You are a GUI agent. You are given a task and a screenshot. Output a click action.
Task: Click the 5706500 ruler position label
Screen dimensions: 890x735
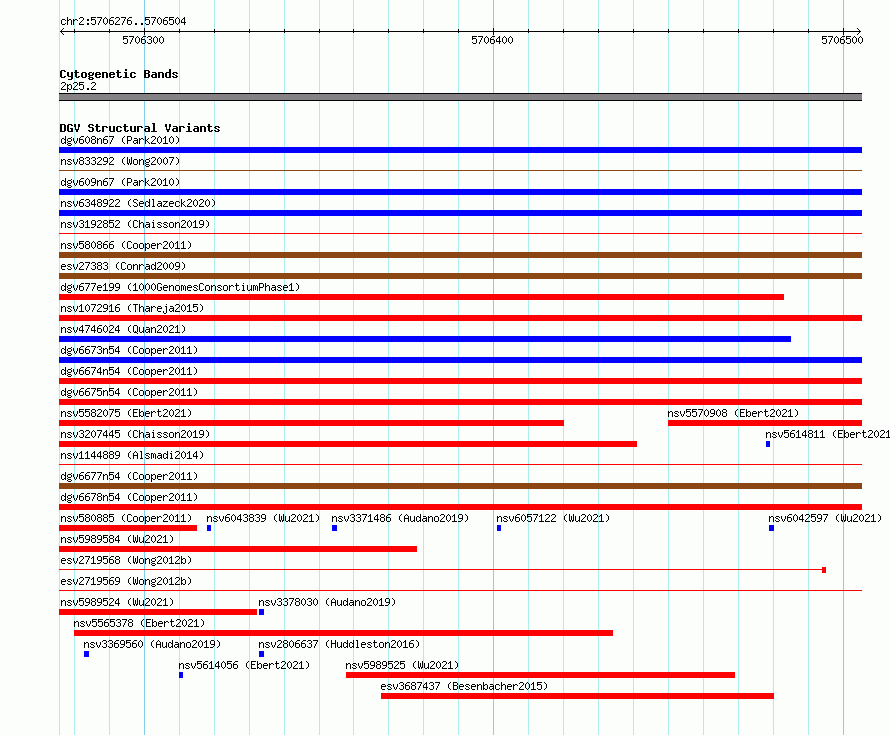pyautogui.click(x=842, y=40)
